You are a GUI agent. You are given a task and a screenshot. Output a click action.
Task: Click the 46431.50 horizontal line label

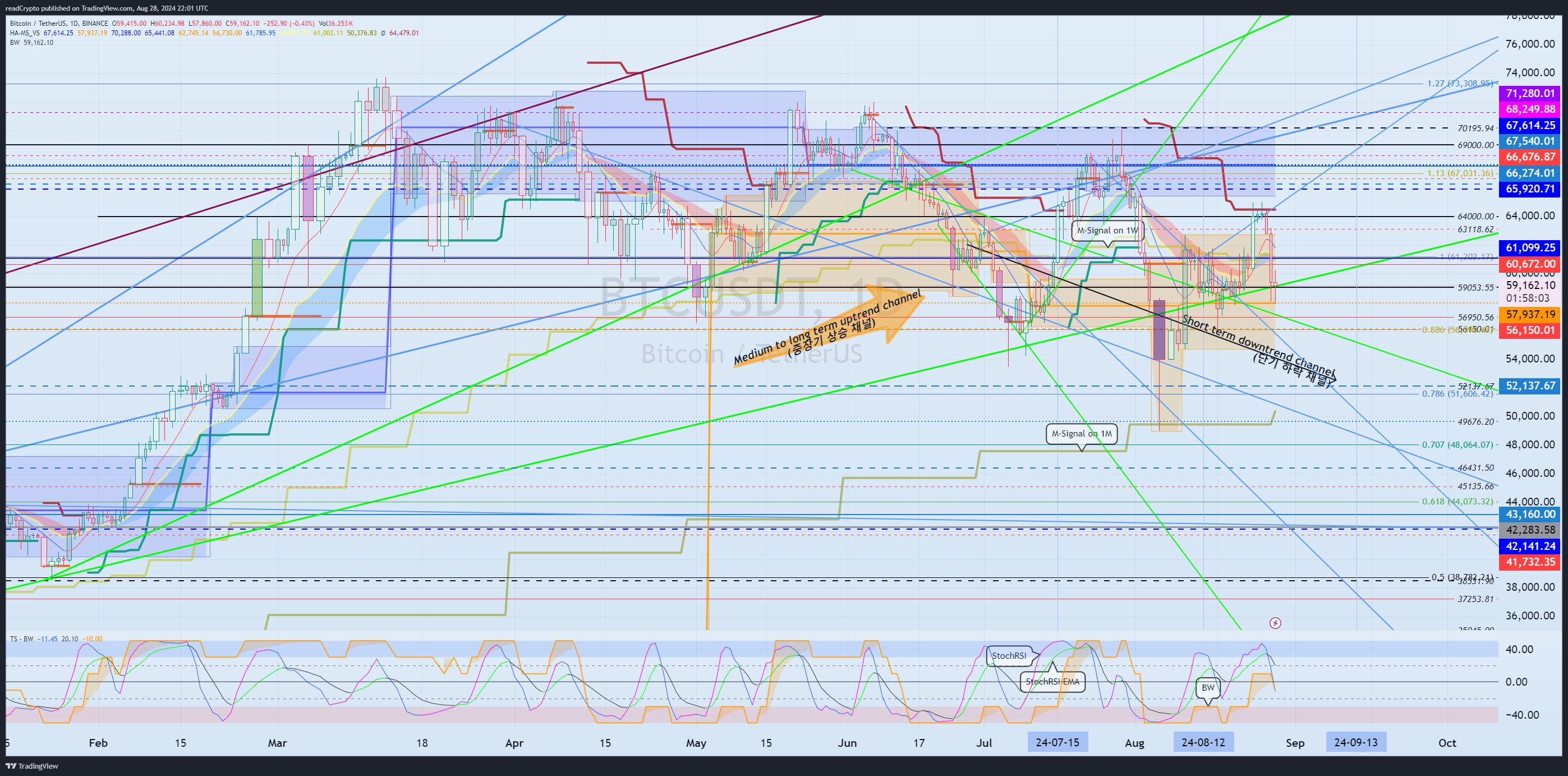pyautogui.click(x=1475, y=468)
